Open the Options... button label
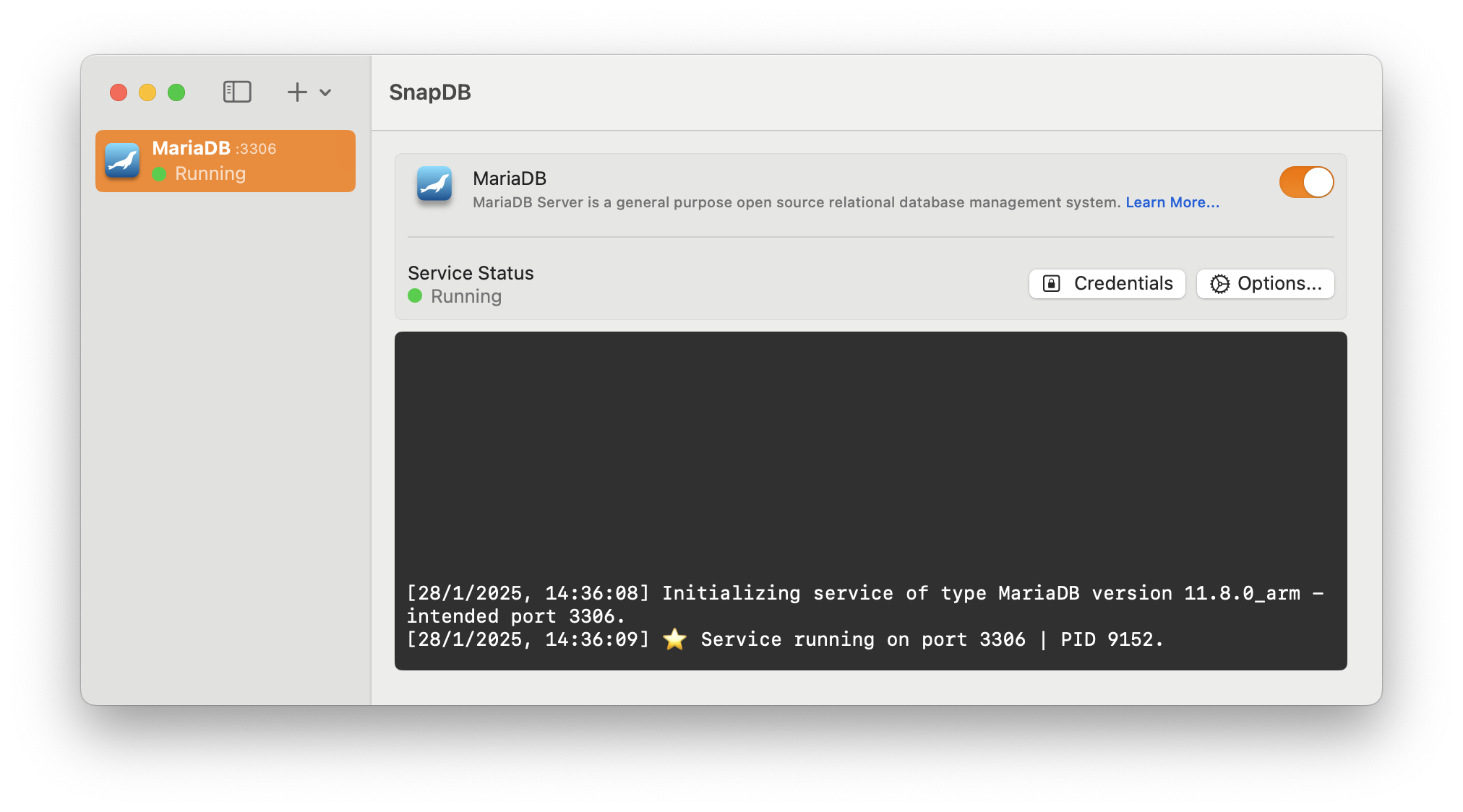1463x812 pixels. [1279, 284]
